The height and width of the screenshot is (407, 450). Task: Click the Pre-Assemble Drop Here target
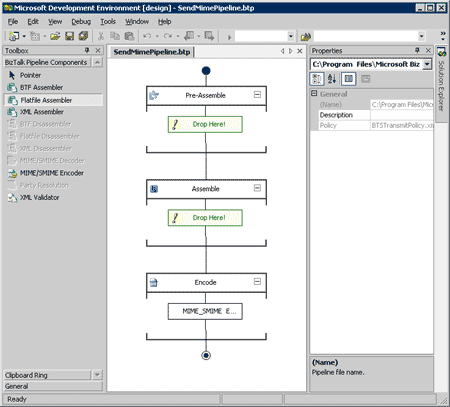[205, 124]
